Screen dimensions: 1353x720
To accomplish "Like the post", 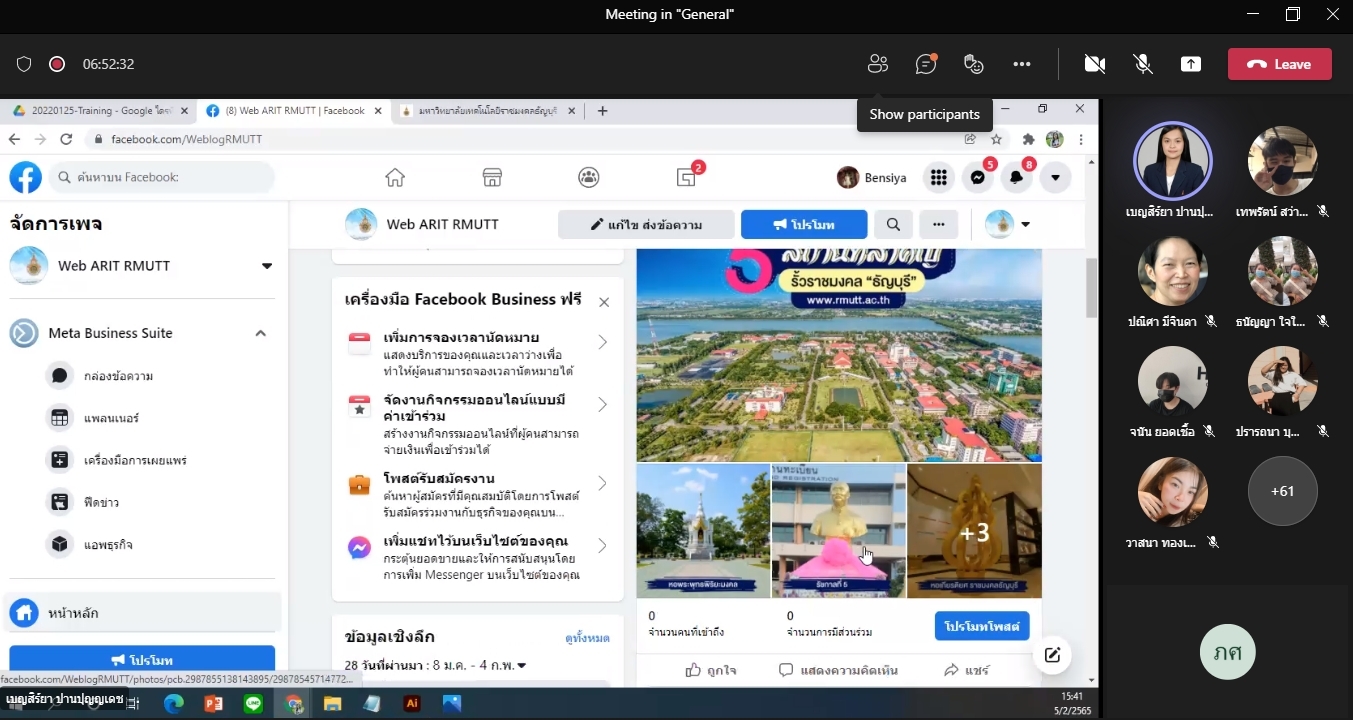I will click(x=711, y=670).
